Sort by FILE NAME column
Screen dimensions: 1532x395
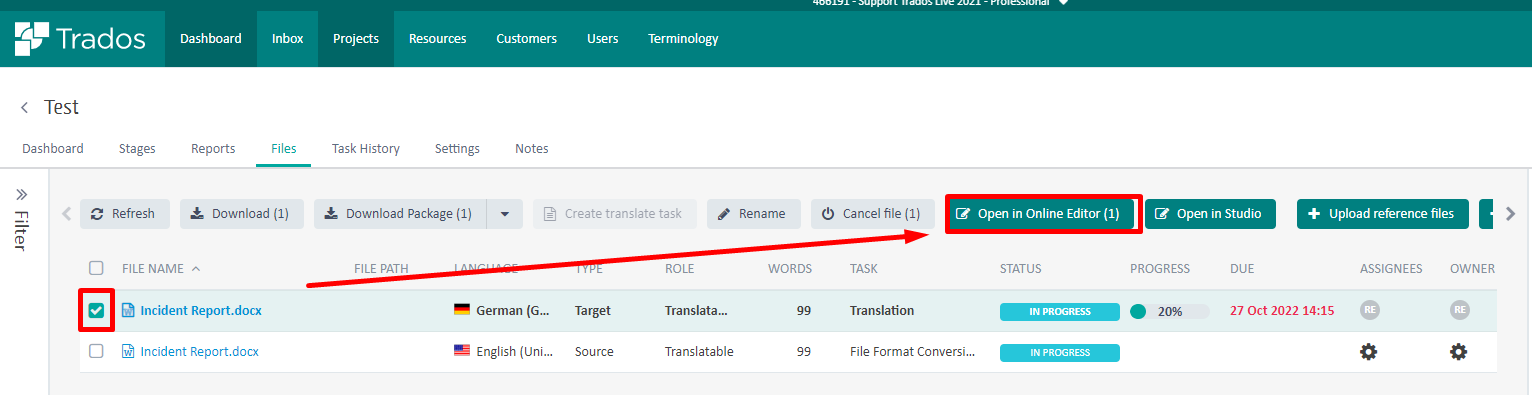pyautogui.click(x=153, y=268)
